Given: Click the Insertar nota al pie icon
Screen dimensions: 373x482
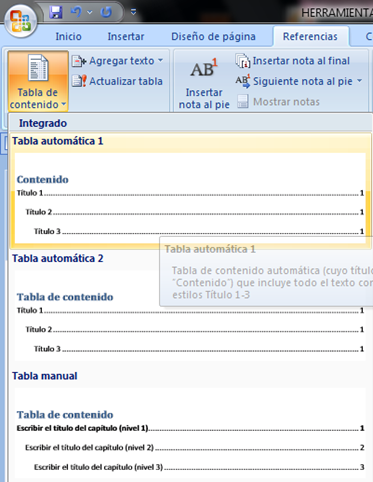Looking at the screenshot, I should click(x=204, y=69).
